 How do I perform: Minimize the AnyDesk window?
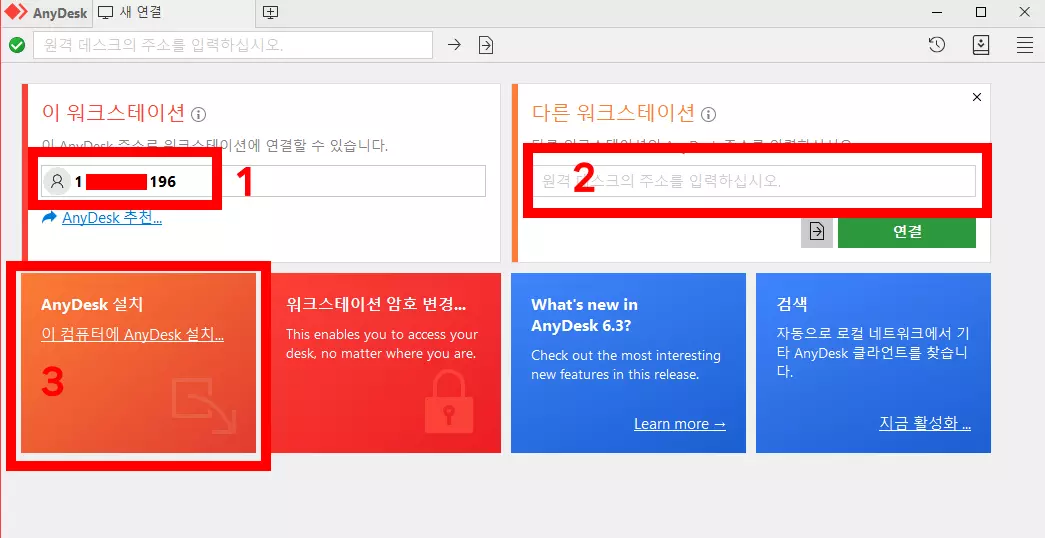pos(936,12)
